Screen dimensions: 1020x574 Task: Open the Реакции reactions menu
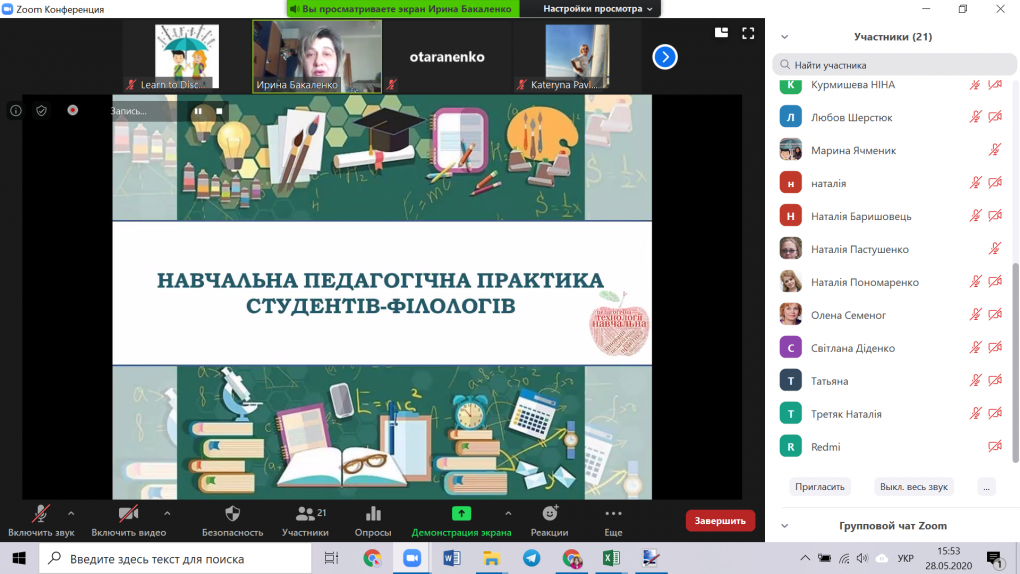(x=550, y=521)
